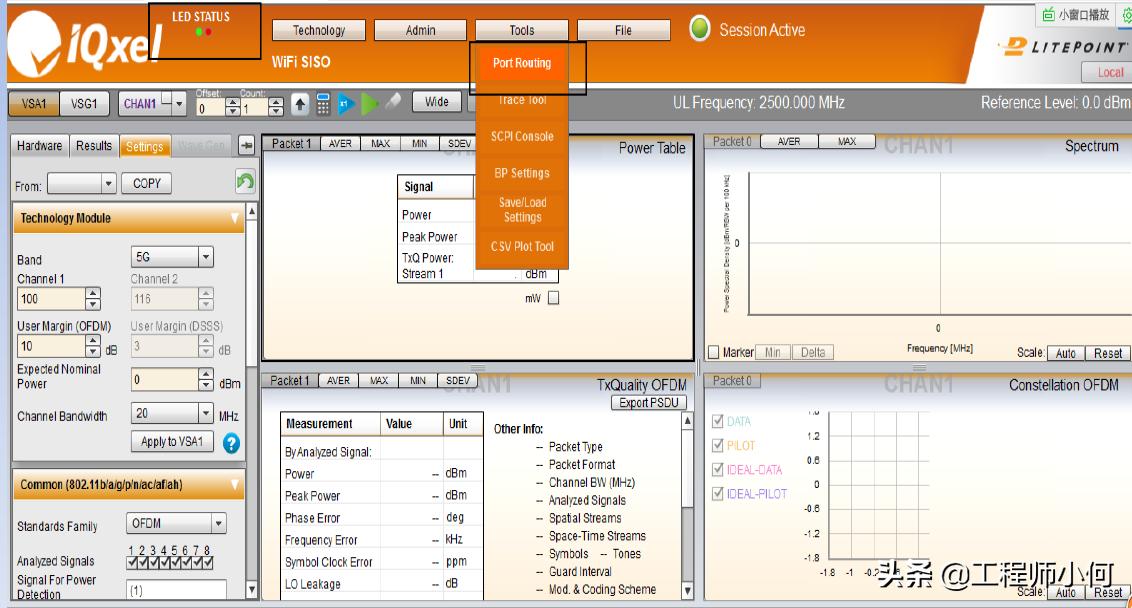The image size is (1132, 608).
Task: Click the Local button at top right
Action: [x=1110, y=72]
